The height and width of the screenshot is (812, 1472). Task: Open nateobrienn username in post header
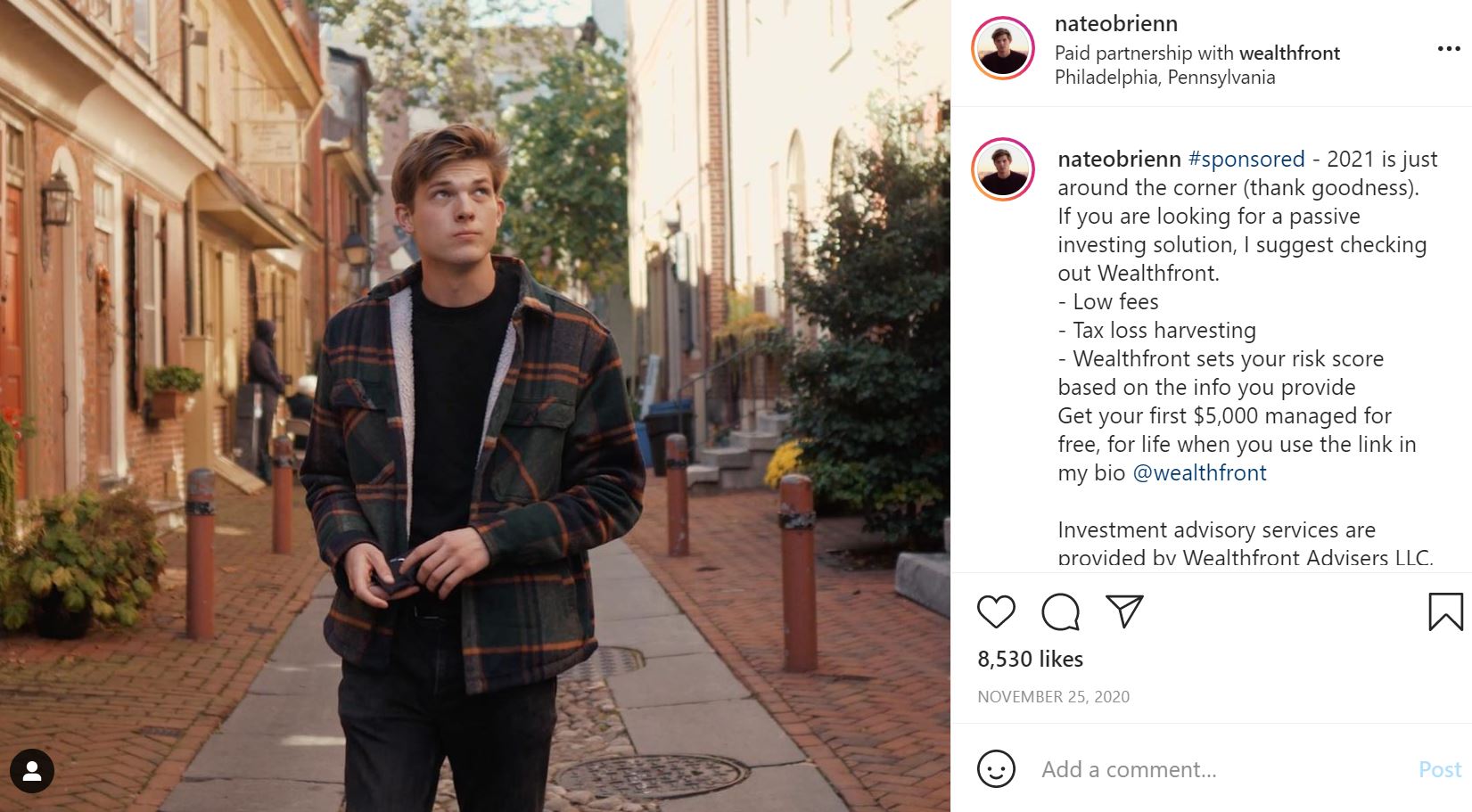click(1115, 24)
